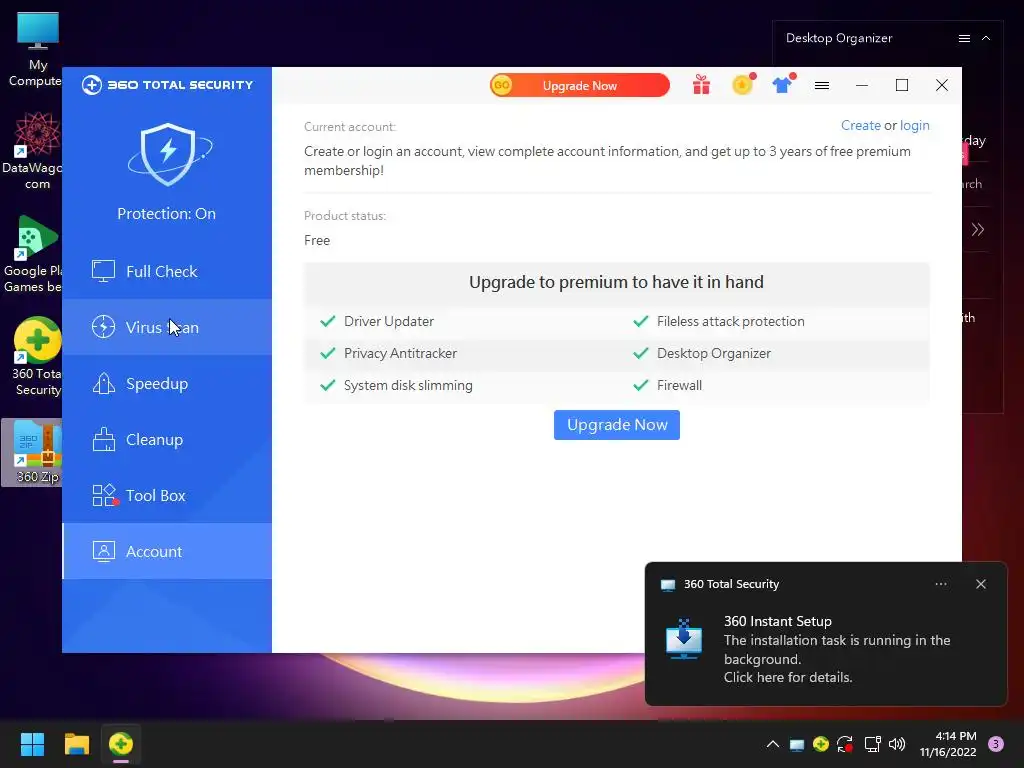Select the DataWagon.com desktop shortcut
The width and height of the screenshot is (1024, 768).
pos(35,152)
